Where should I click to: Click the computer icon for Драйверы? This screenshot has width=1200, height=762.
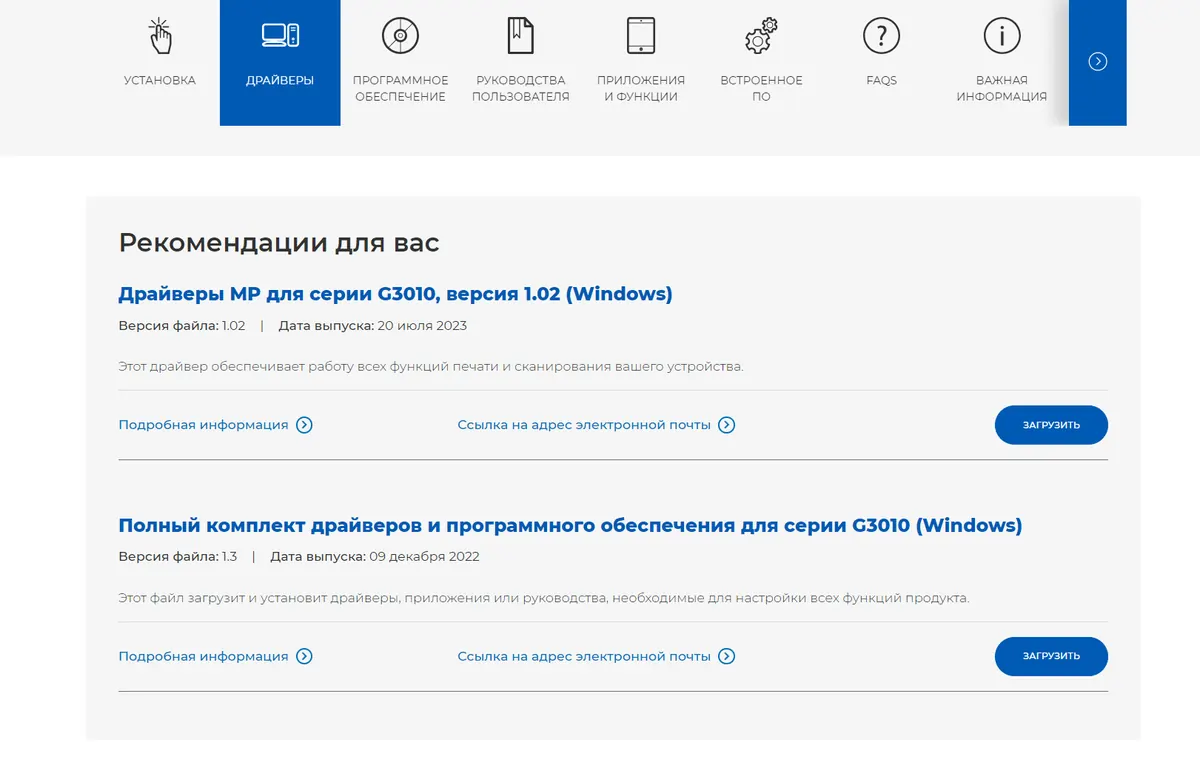coord(280,36)
